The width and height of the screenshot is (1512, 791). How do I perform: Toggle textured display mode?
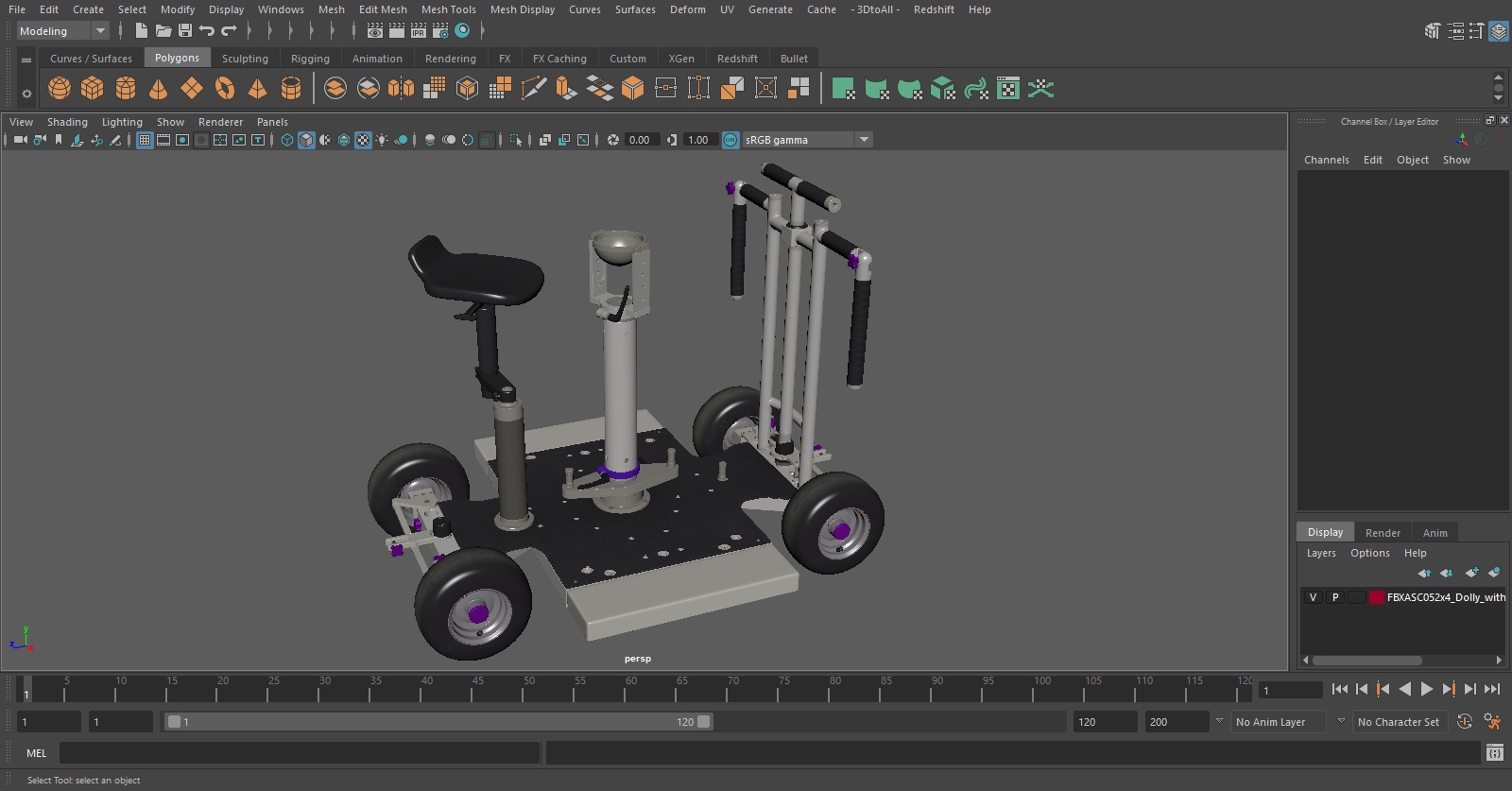[x=363, y=140]
